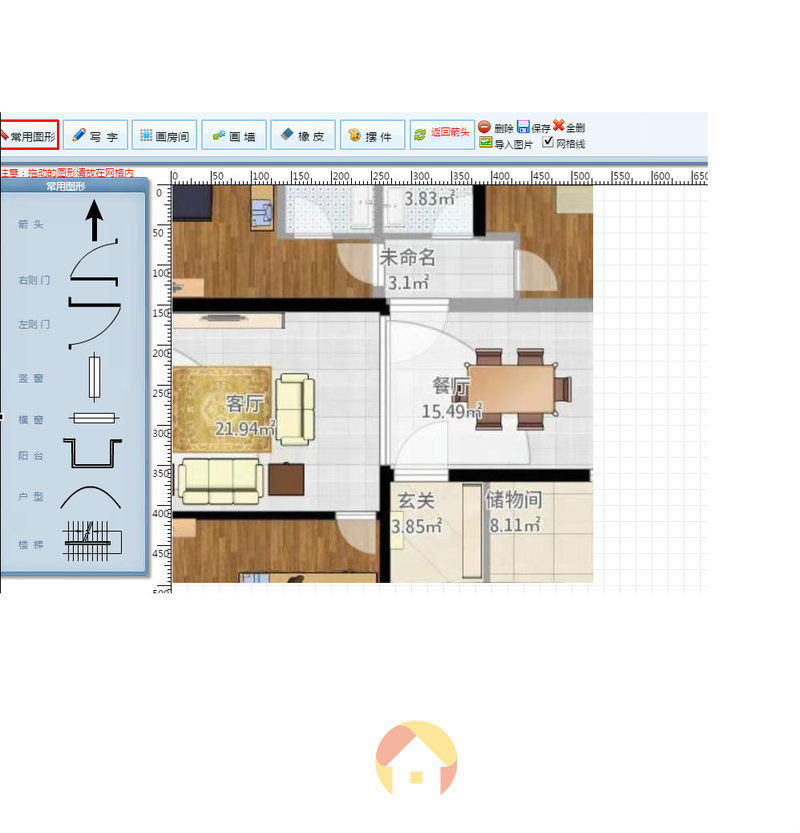Select the 写字 text tool
Screen dimensions: 800x833
coord(95,135)
